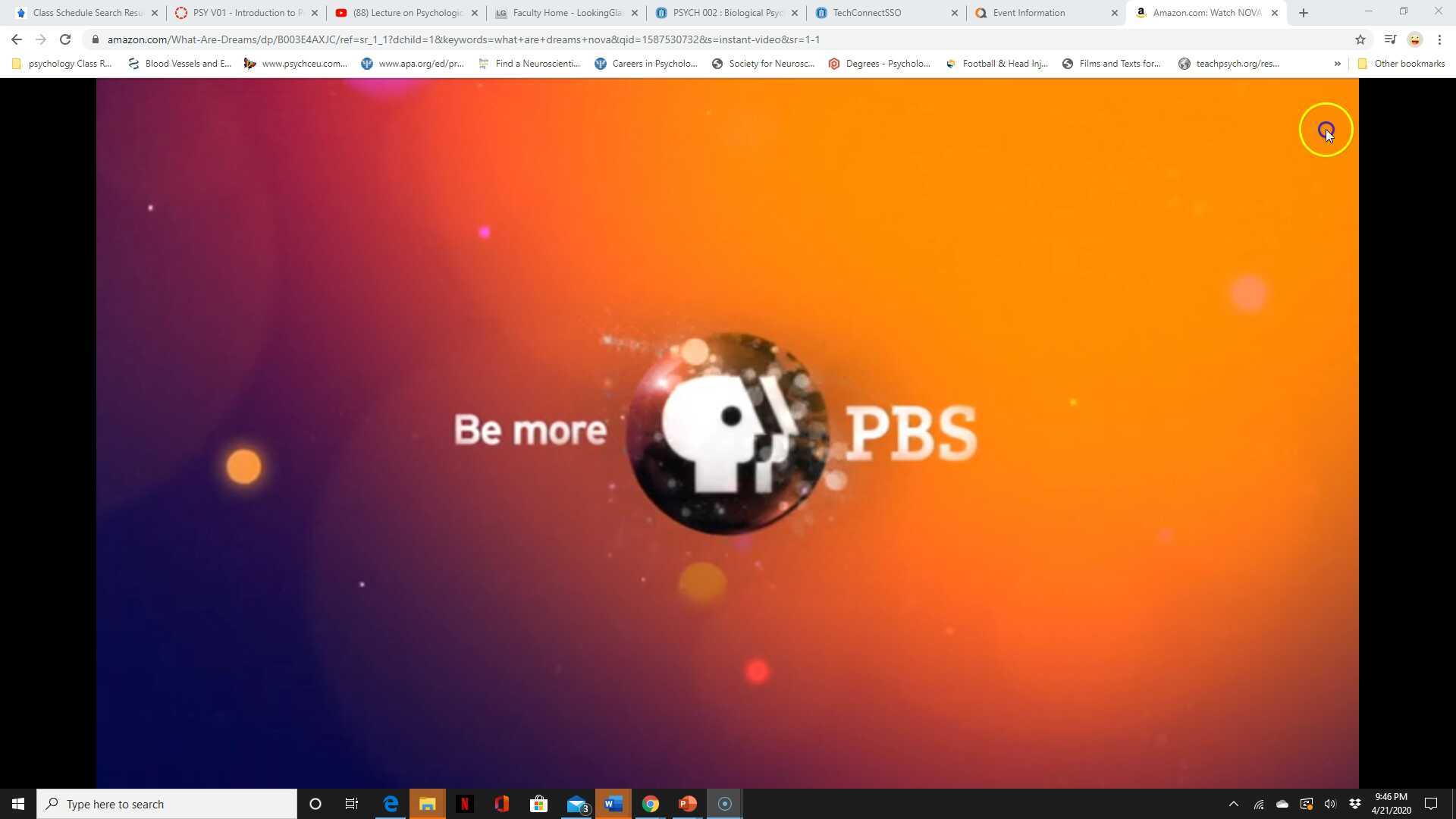Expand the hidden bookmarks chevron
The width and height of the screenshot is (1456, 819).
(x=1337, y=64)
